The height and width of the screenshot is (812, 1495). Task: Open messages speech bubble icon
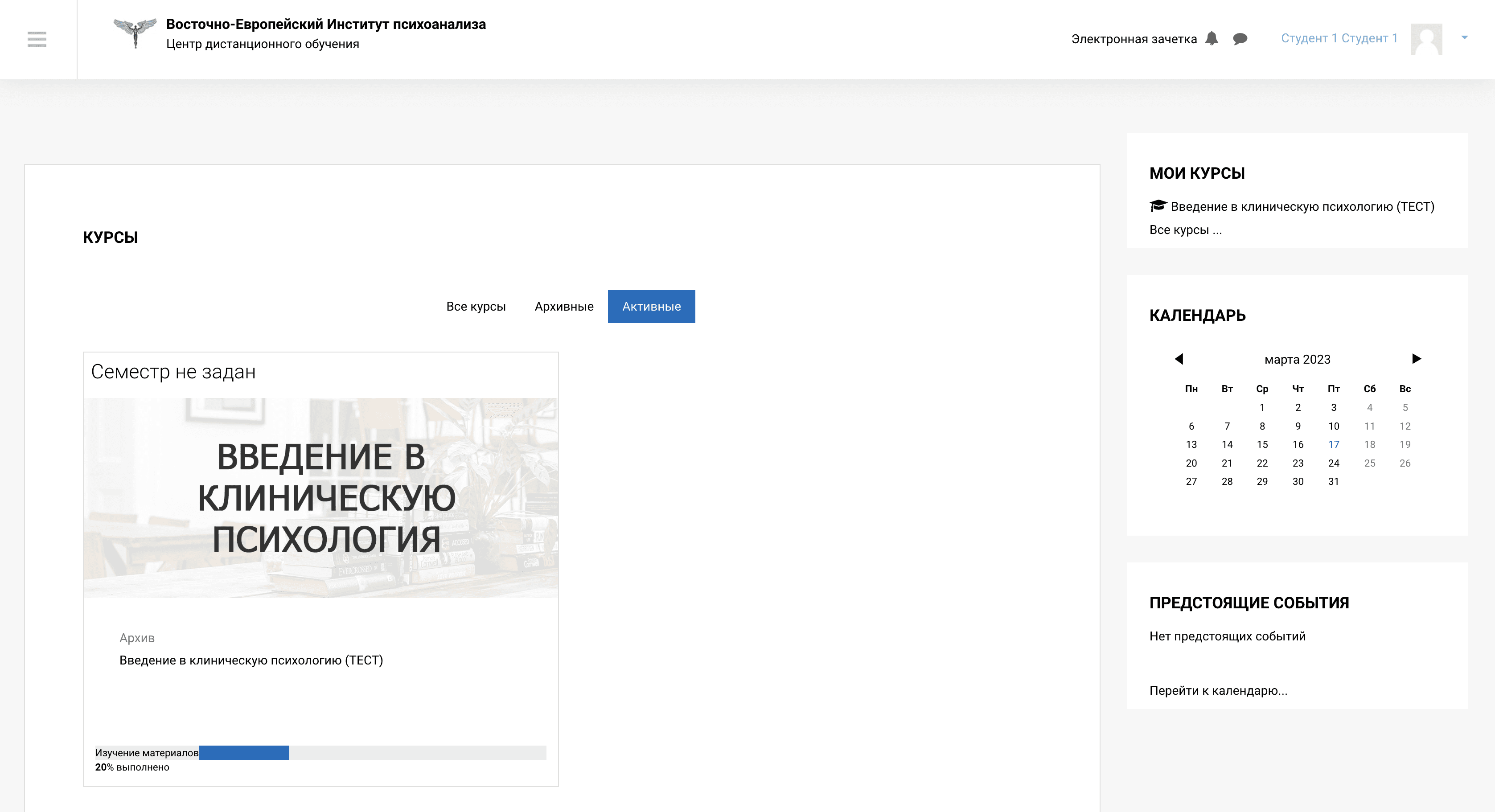(1240, 39)
